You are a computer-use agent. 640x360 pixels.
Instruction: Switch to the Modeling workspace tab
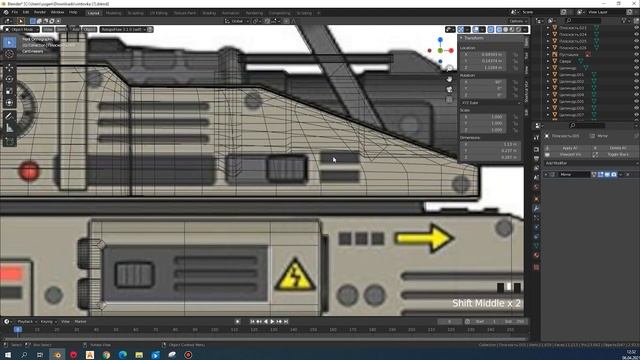pyautogui.click(x=113, y=13)
